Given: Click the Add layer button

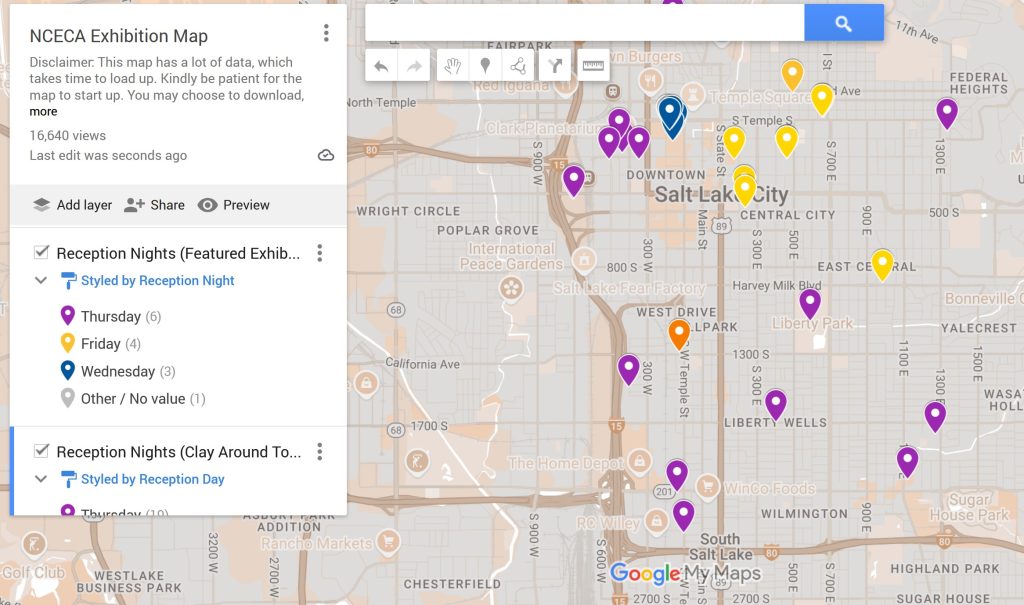Looking at the screenshot, I should 72,205.
